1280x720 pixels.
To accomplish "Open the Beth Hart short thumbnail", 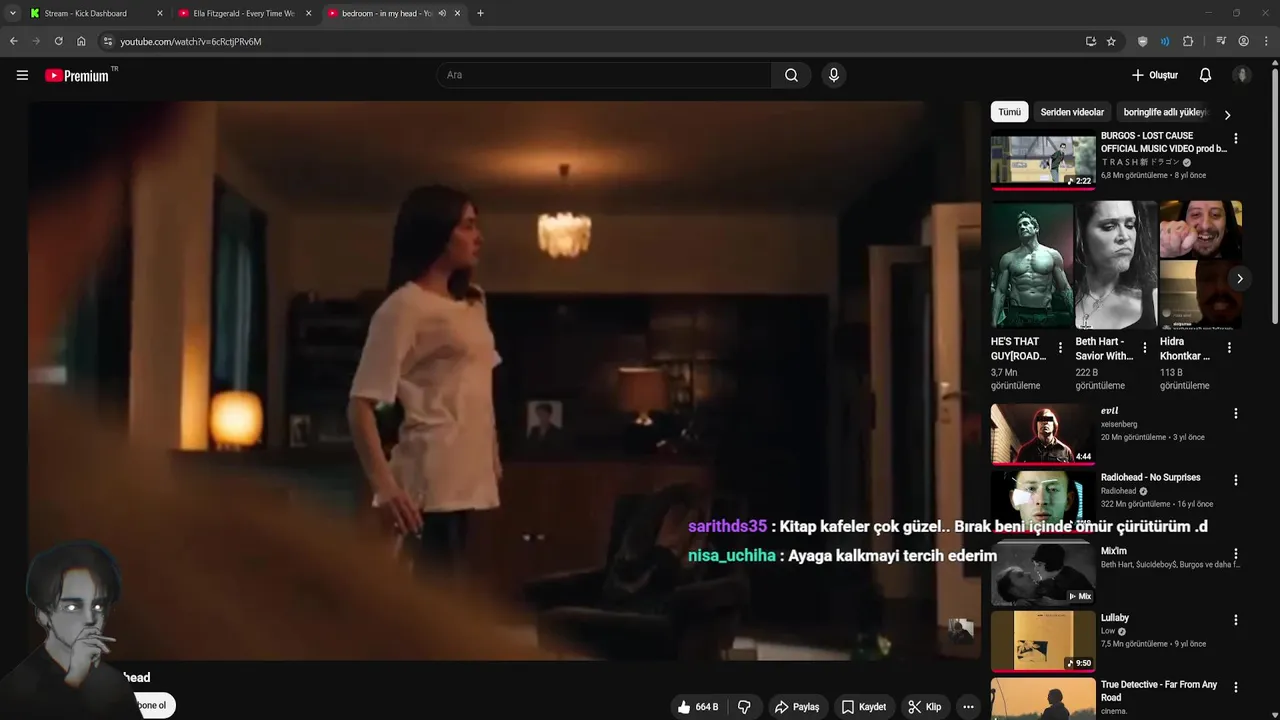I will click(x=1116, y=265).
